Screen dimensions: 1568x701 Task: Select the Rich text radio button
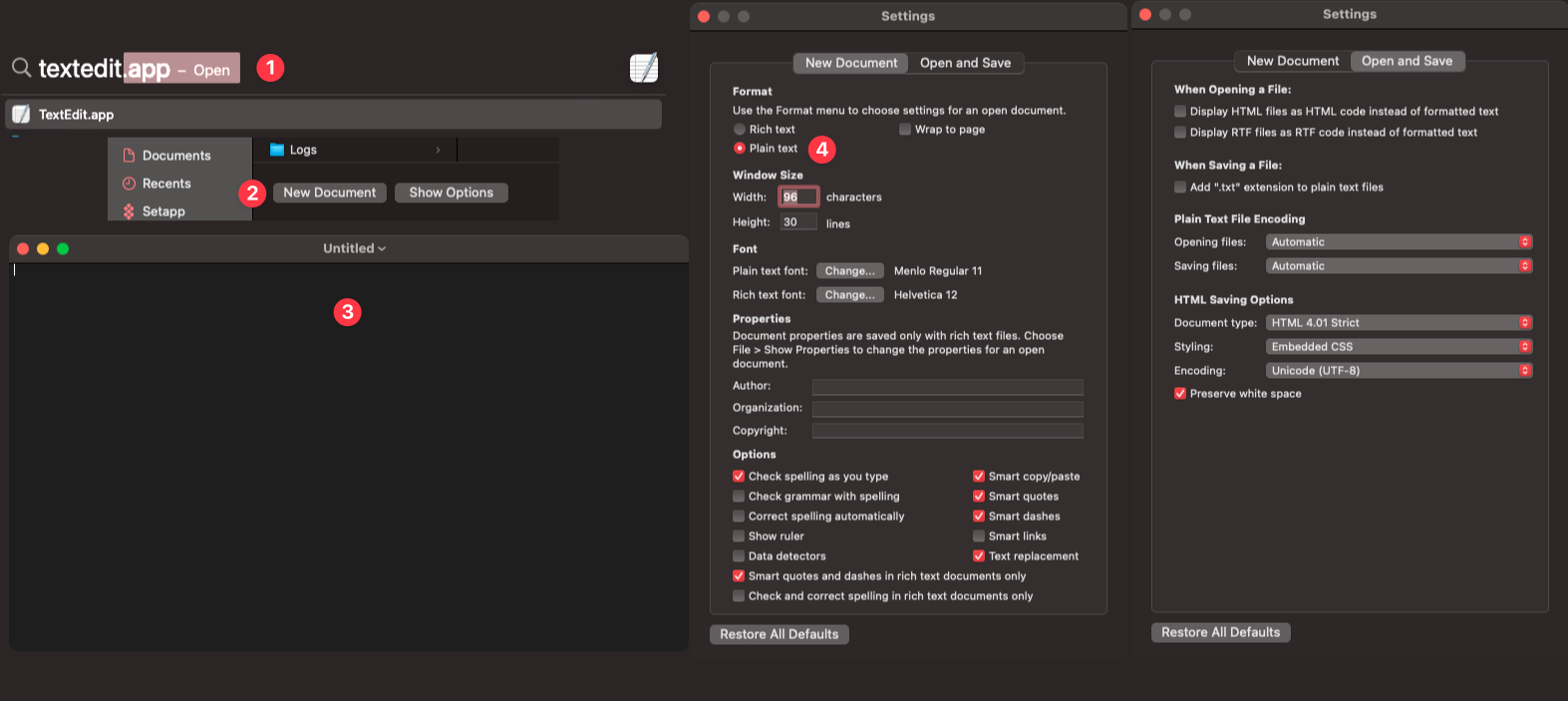click(x=740, y=130)
